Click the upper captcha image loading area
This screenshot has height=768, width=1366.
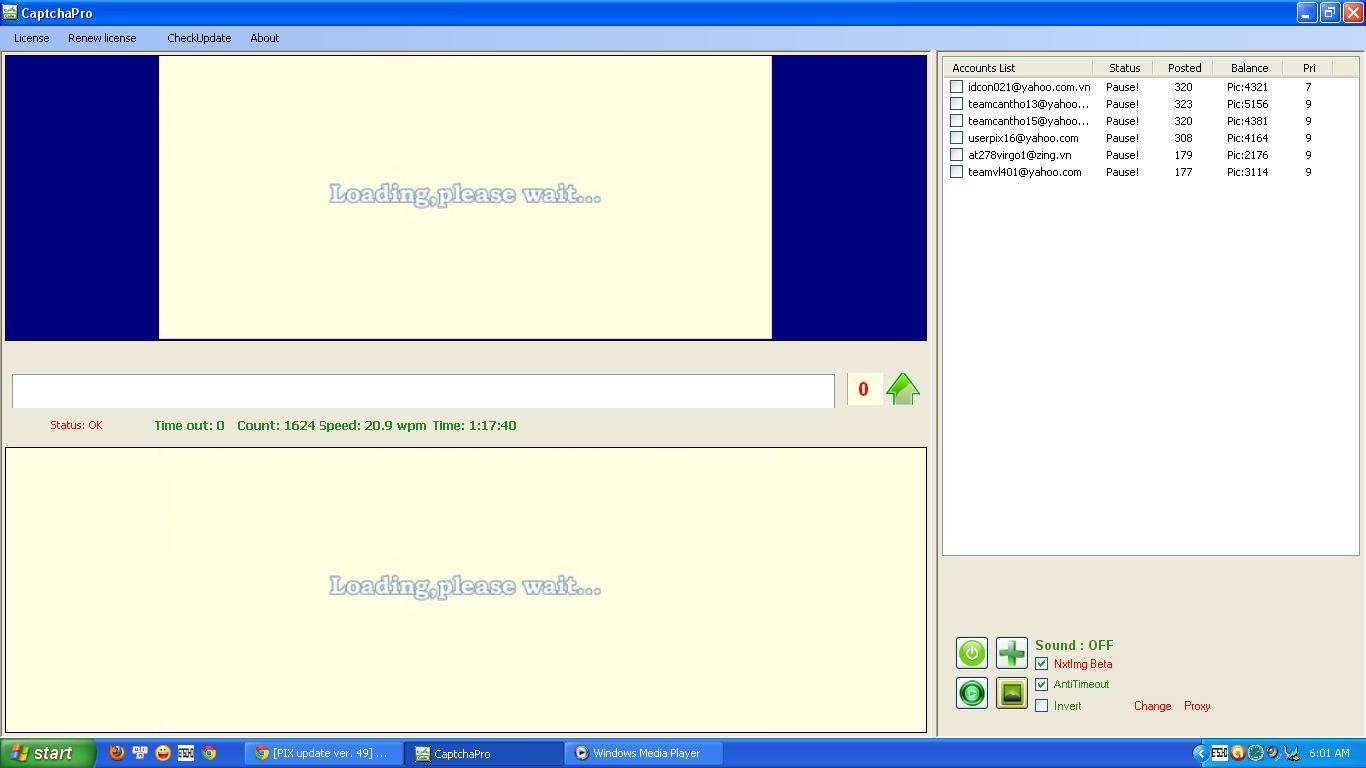click(465, 197)
